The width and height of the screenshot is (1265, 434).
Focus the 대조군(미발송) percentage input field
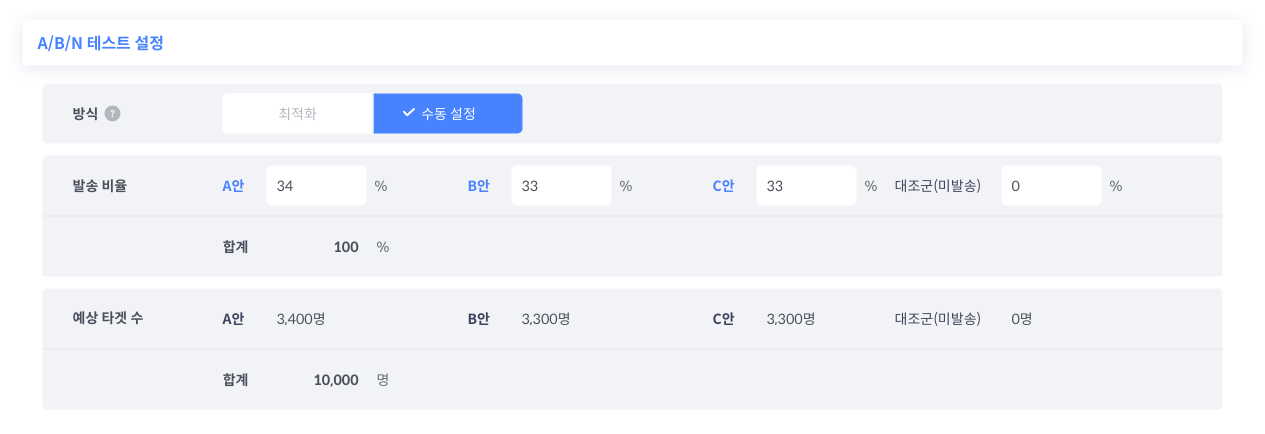click(1050, 186)
